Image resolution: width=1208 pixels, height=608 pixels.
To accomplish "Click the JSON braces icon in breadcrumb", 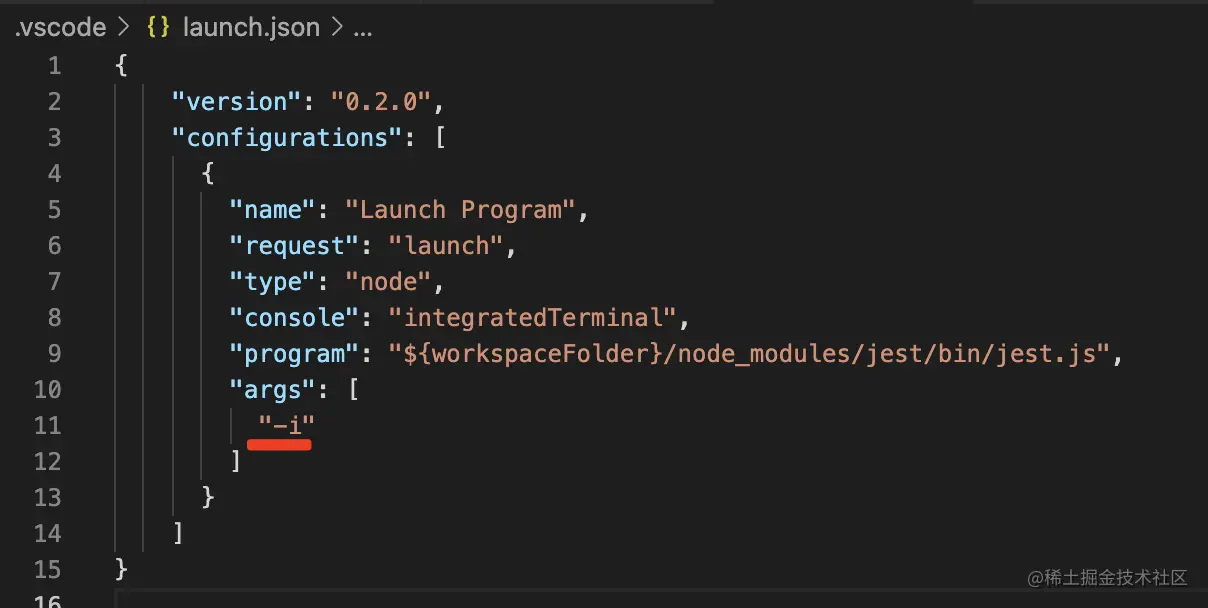I will pyautogui.click(x=159, y=27).
